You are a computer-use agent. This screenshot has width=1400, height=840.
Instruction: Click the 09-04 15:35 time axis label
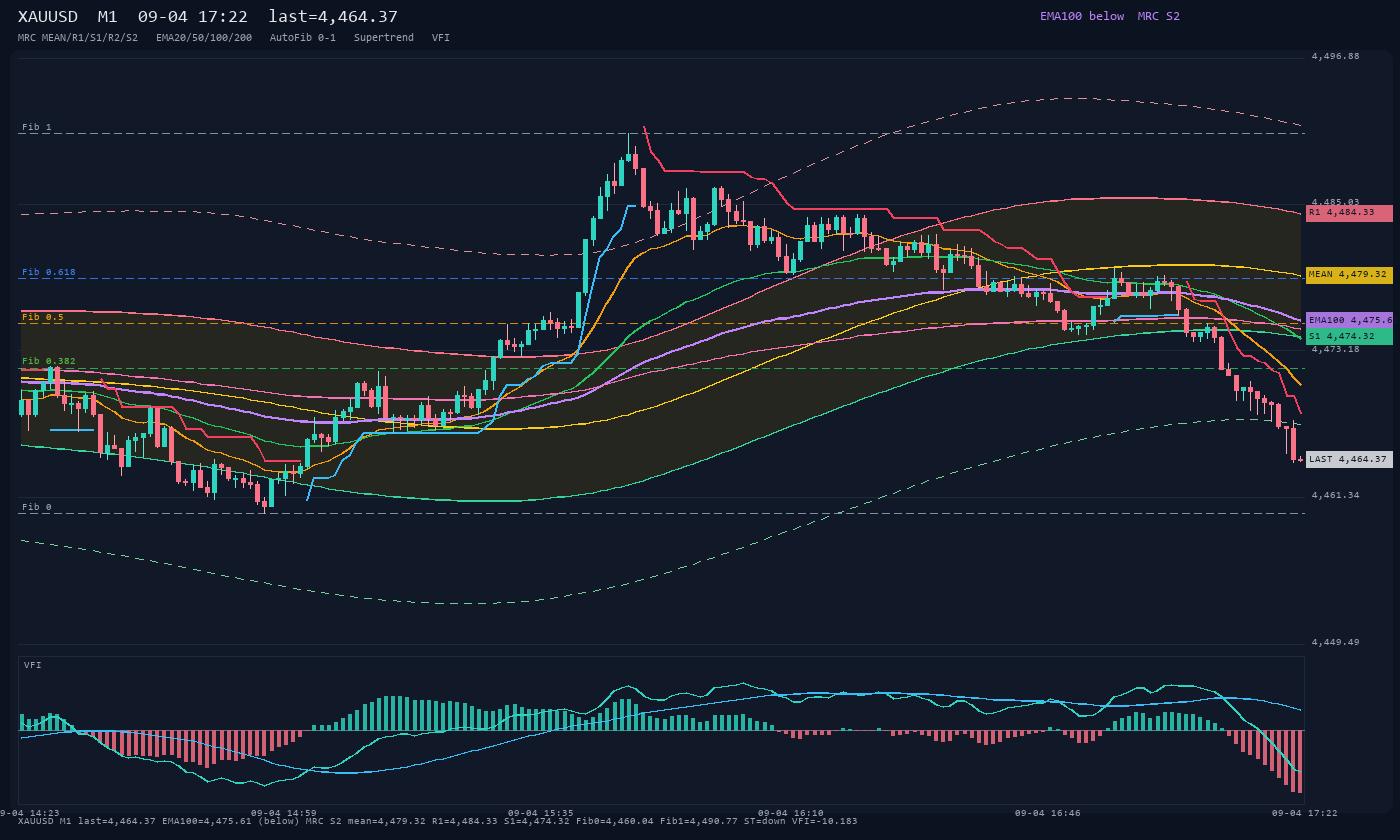coord(541,813)
